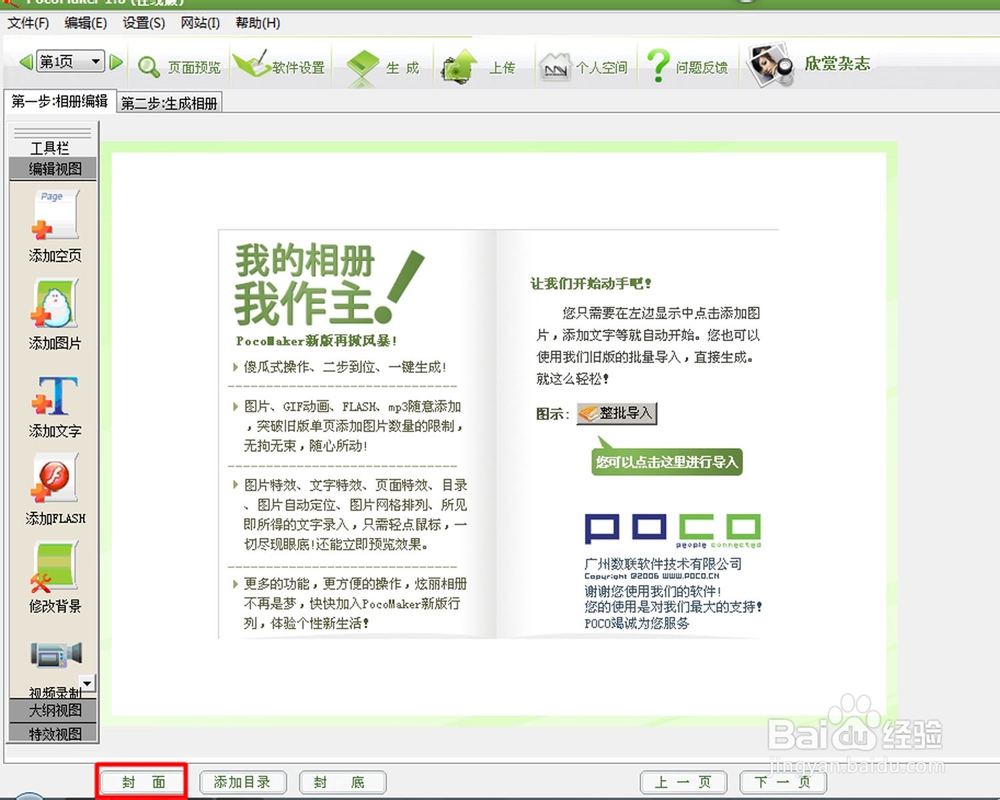Switch to 第一步:相册编辑 tab
The width and height of the screenshot is (1000, 800).
(x=60, y=101)
